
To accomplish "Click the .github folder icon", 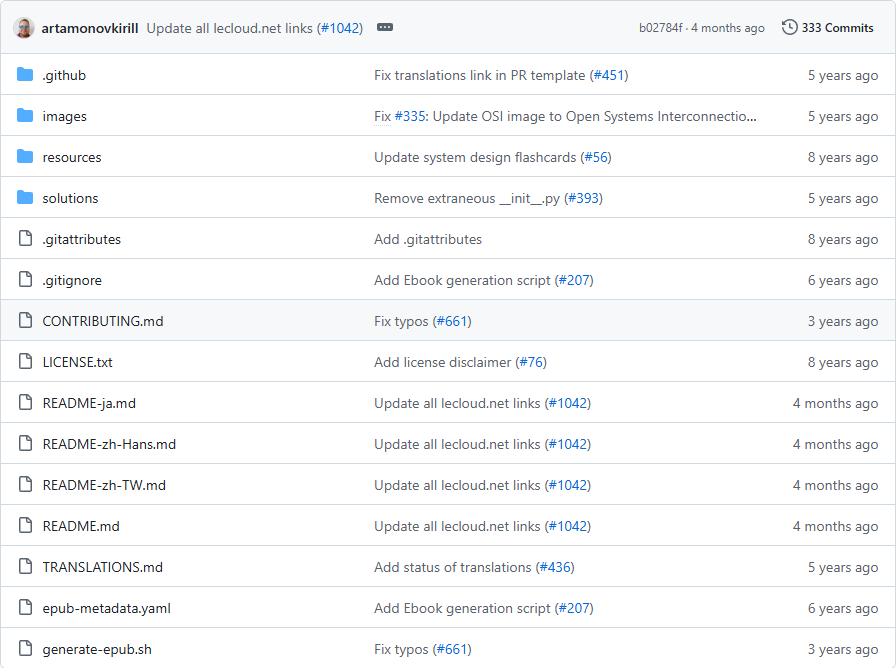I will 25,75.
